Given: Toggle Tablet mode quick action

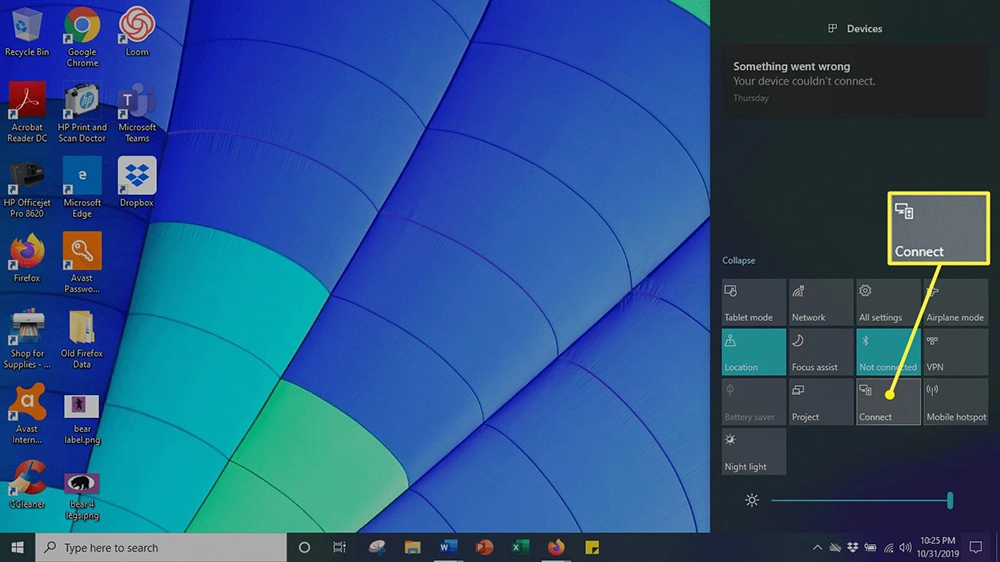Looking at the screenshot, I should point(754,302).
